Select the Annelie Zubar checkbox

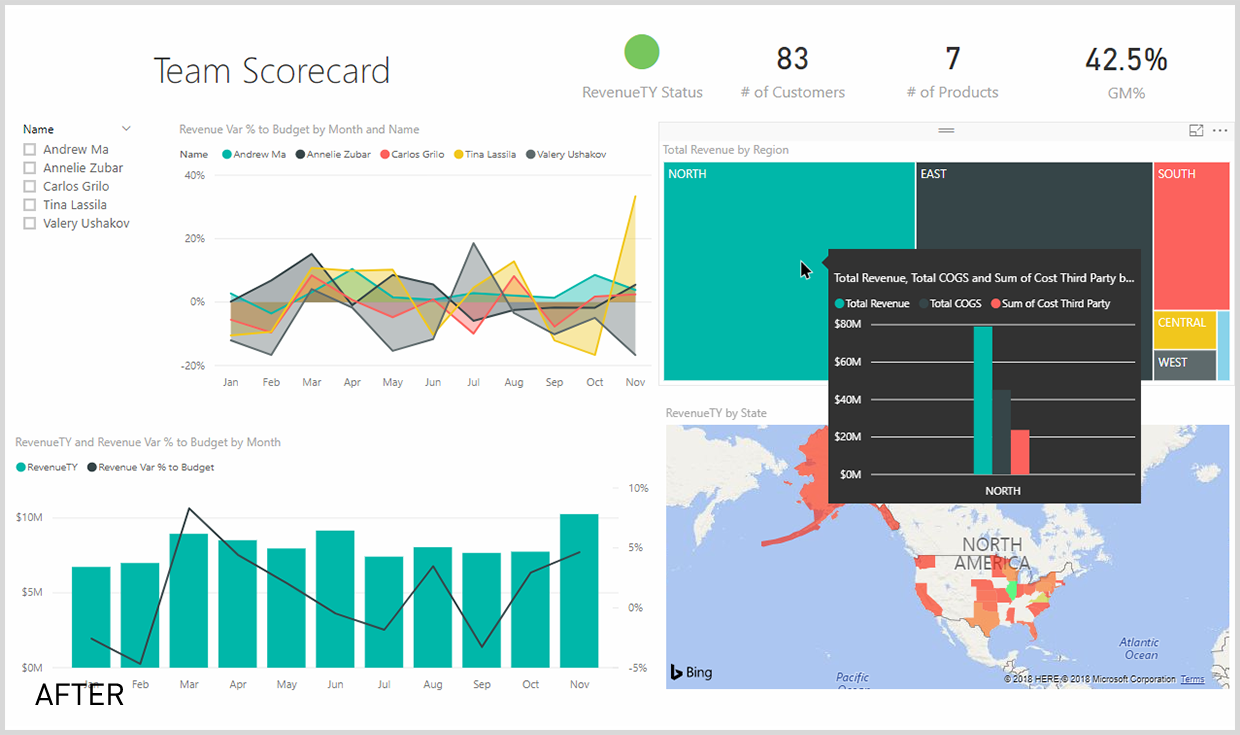click(30, 169)
